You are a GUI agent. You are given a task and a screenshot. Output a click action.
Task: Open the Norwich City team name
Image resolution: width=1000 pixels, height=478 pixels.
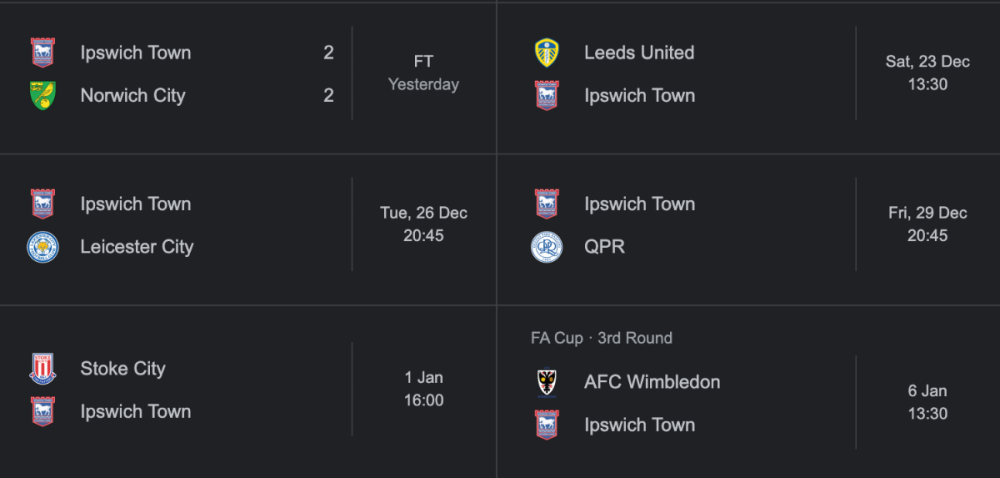click(133, 96)
